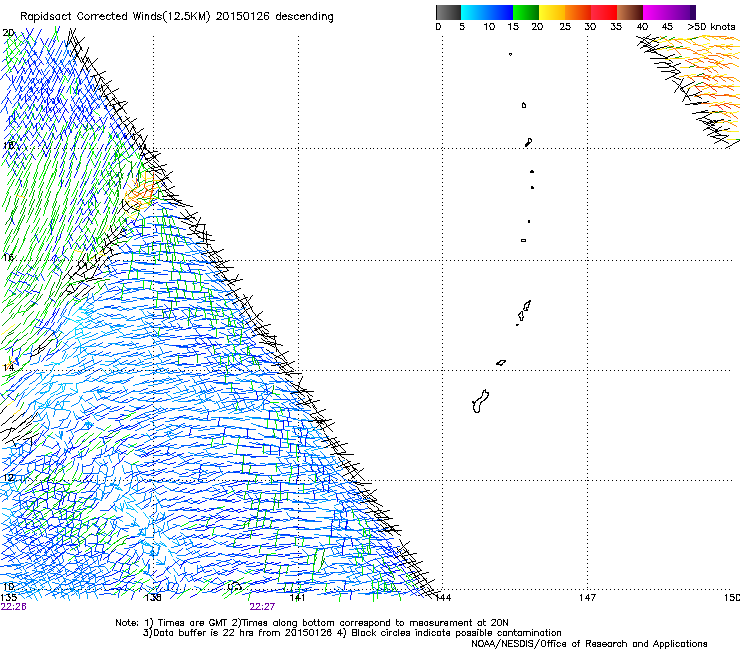
Task: Click the '45' legend scale label
Action: tap(667, 27)
